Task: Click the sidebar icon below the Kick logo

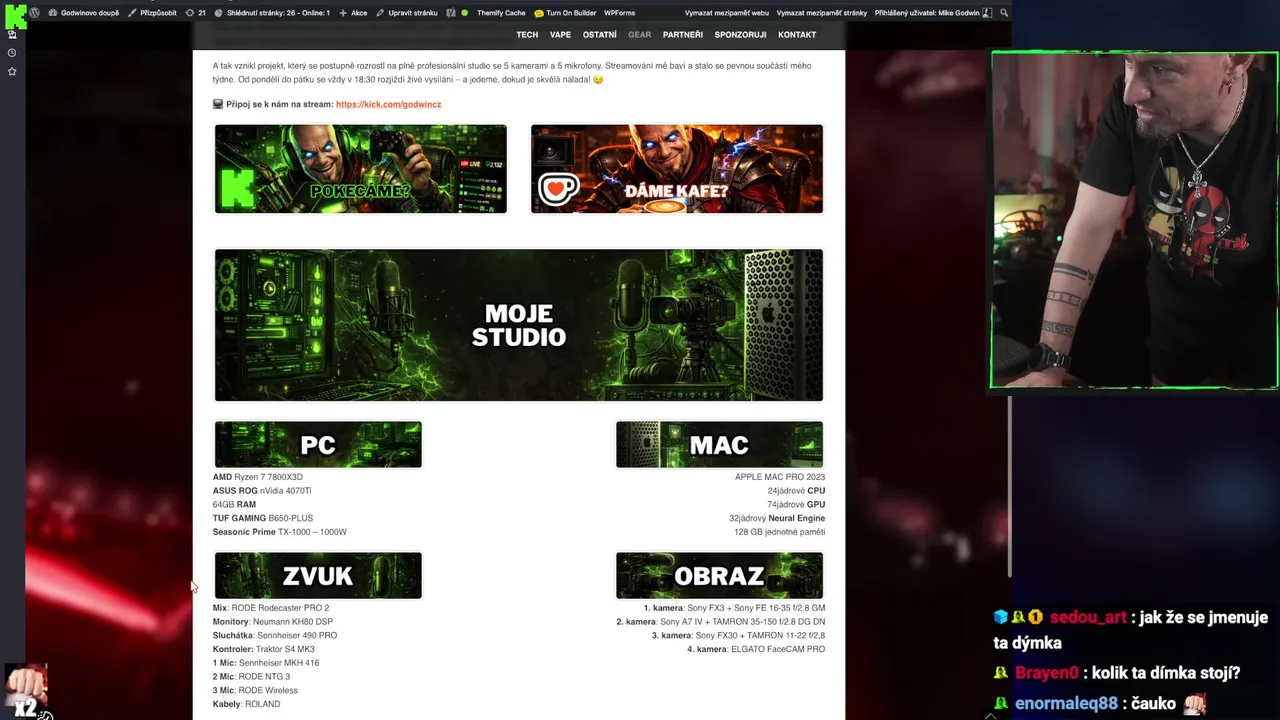Action: [12, 34]
